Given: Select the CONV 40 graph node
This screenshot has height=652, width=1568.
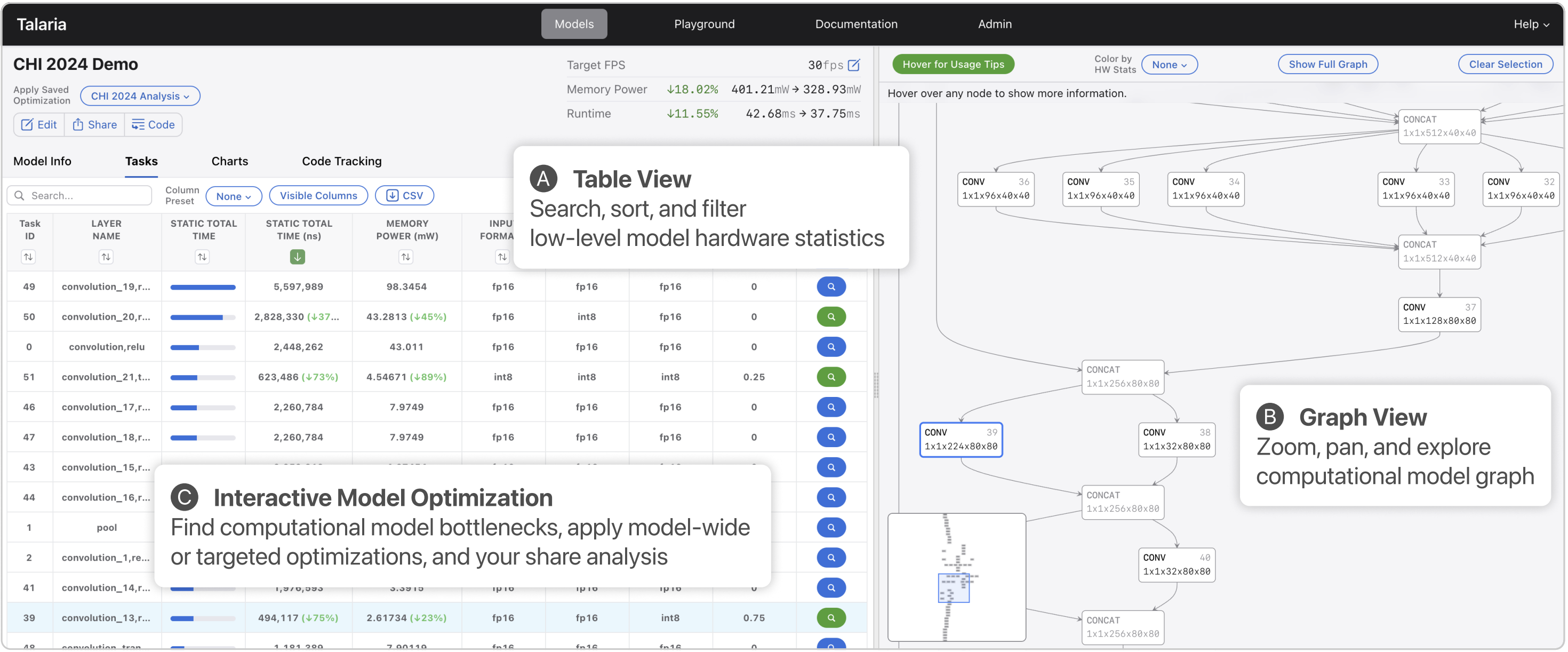Looking at the screenshot, I should [1177, 565].
